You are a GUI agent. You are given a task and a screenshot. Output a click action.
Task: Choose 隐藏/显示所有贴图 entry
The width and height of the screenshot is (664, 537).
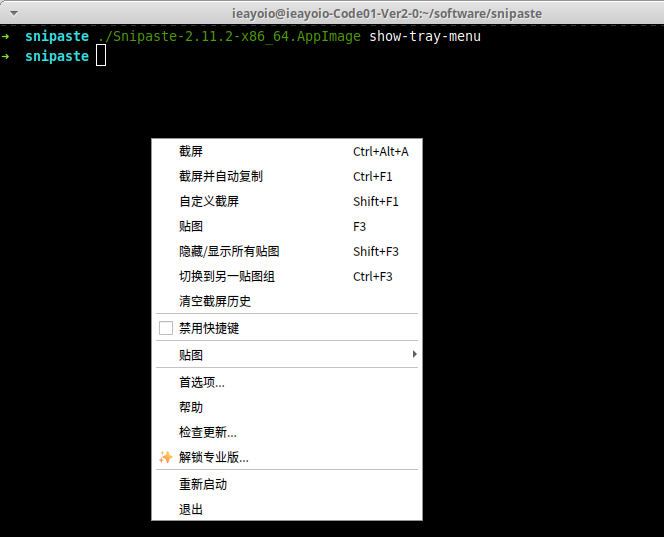pyautogui.click(x=287, y=251)
